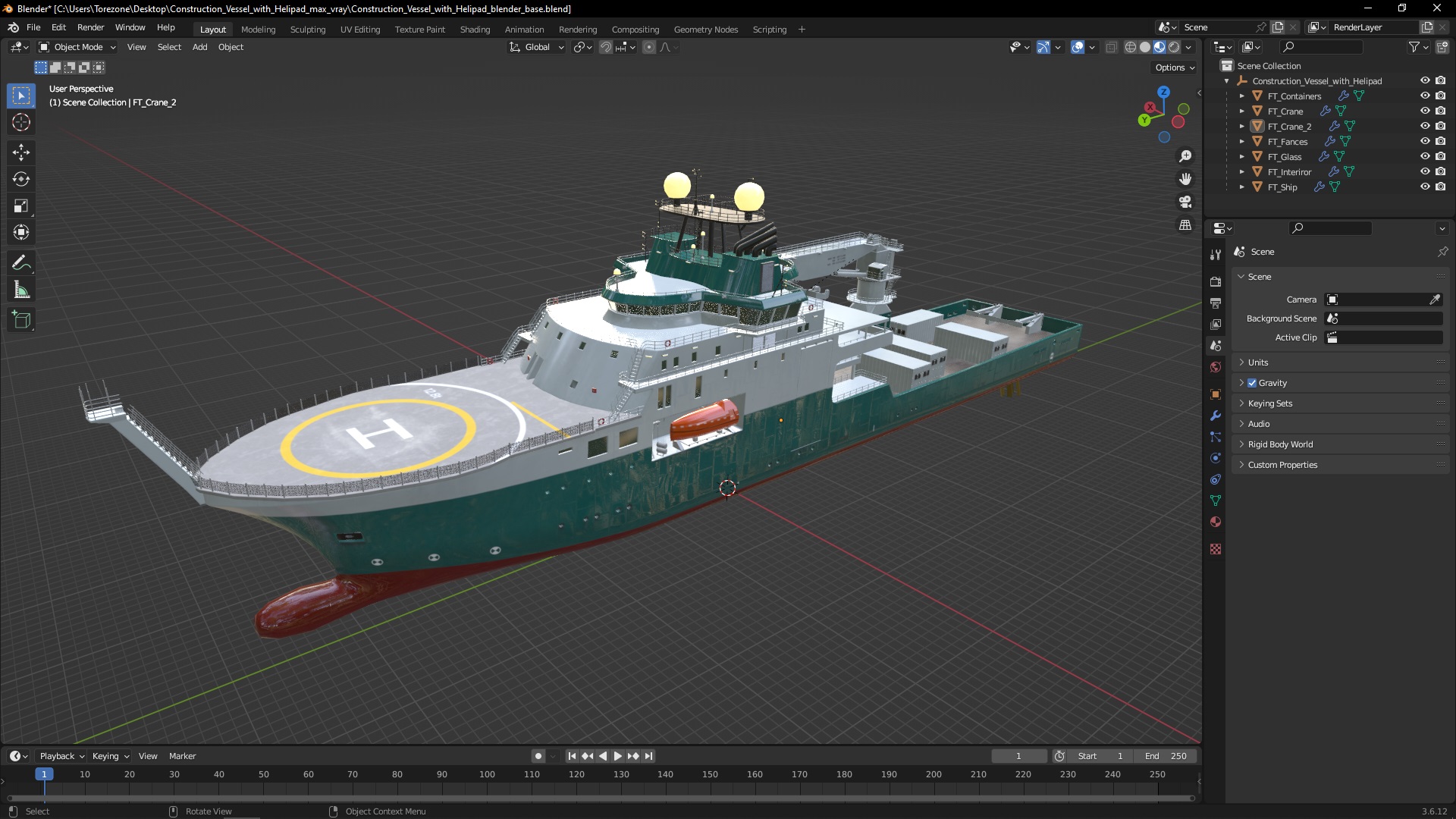
Task: Disable FT_Ship in renders
Action: 1440,187
